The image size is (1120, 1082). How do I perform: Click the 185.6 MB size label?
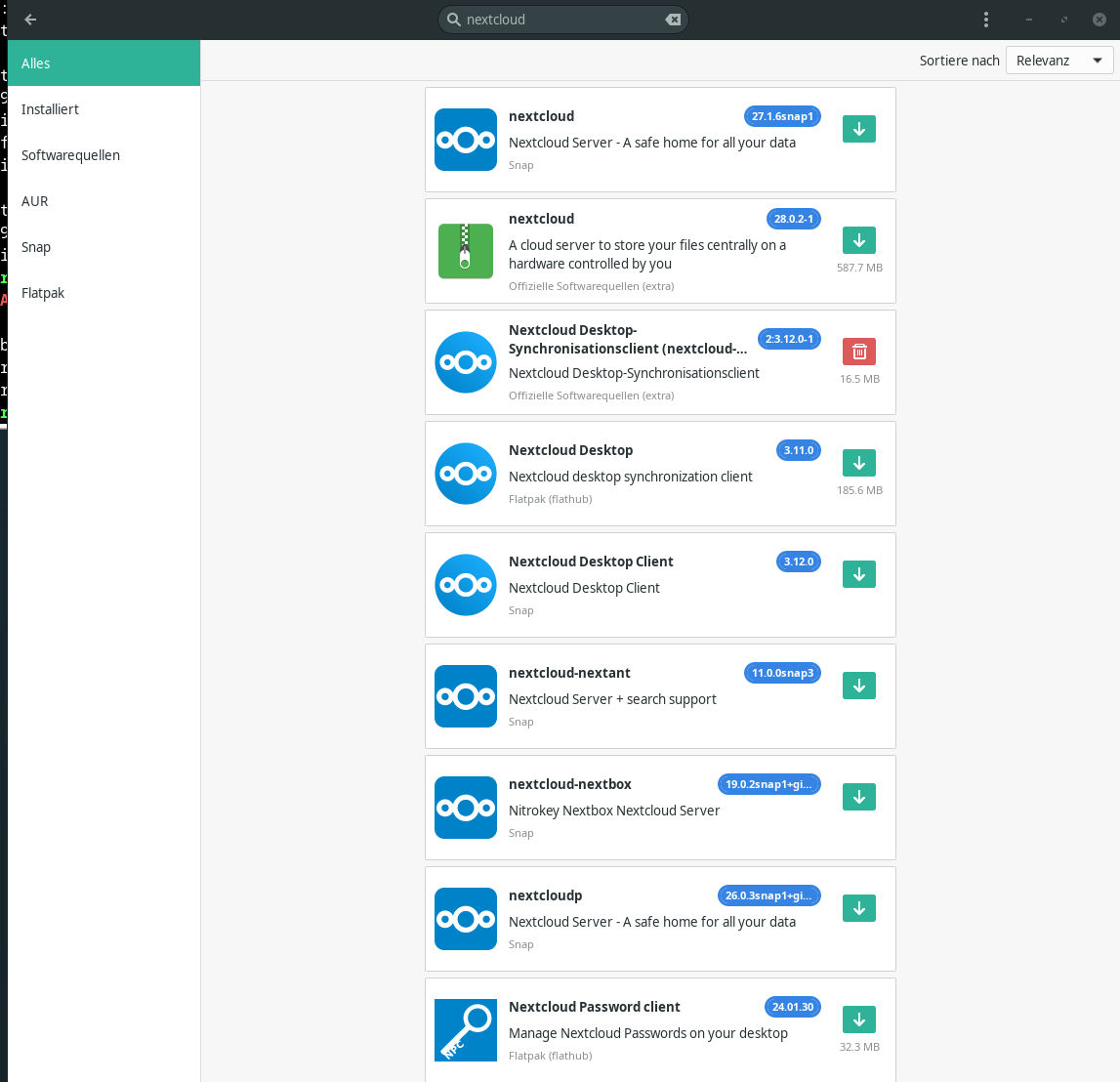click(859, 490)
